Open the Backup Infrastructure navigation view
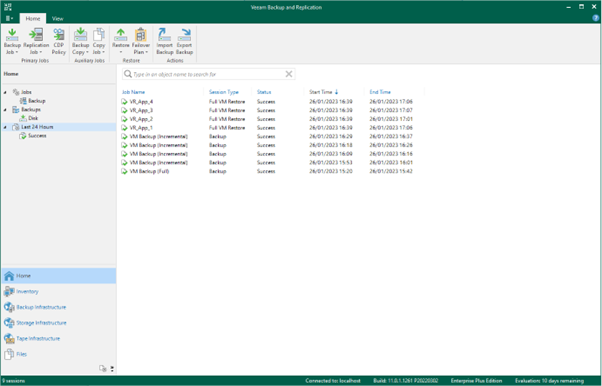The image size is (602, 386). click(x=59, y=307)
